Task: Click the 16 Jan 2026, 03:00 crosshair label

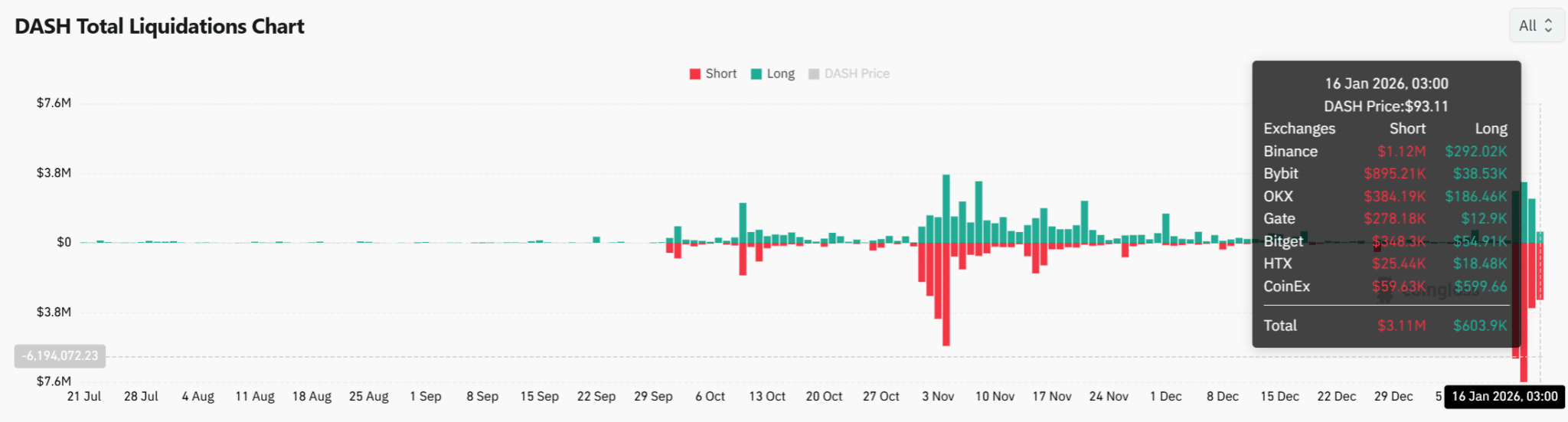Action: (1504, 396)
